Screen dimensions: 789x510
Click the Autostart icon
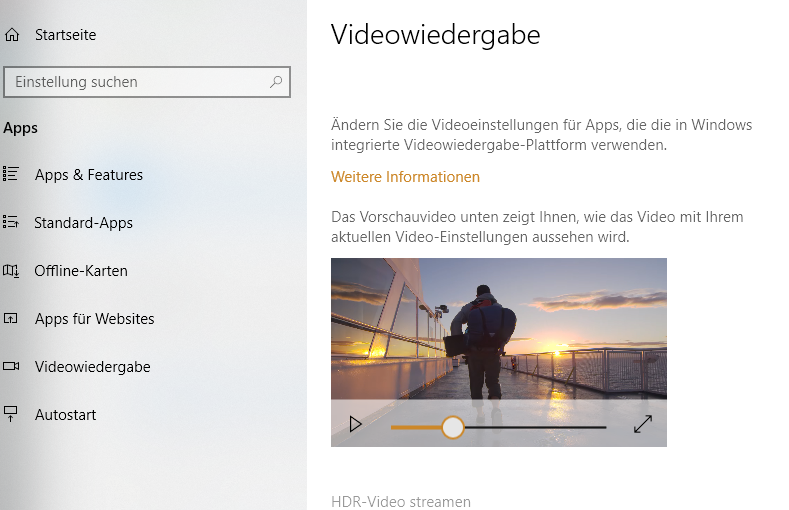point(11,414)
